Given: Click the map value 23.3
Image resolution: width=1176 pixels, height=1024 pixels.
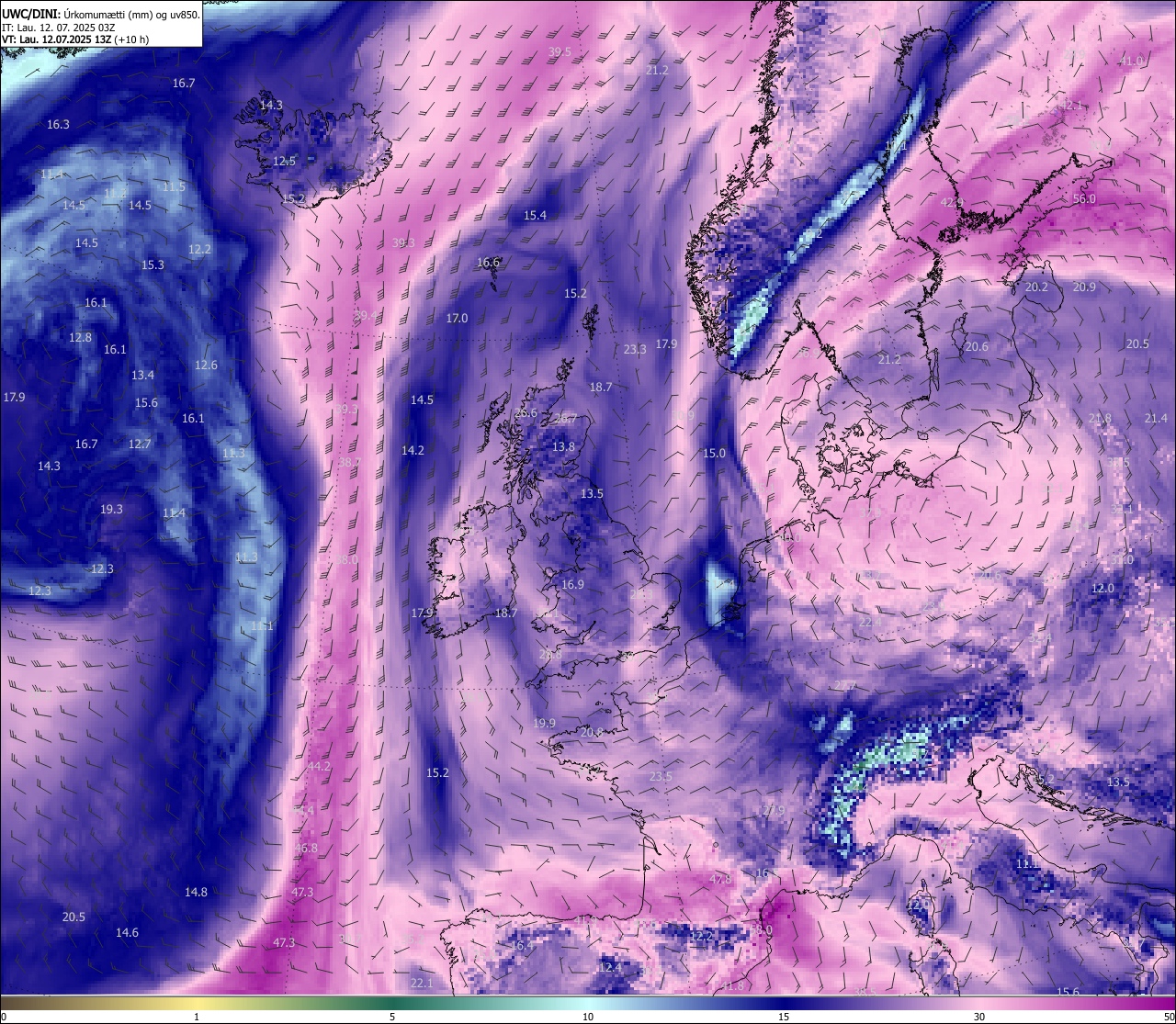Looking at the screenshot, I should coord(635,349).
